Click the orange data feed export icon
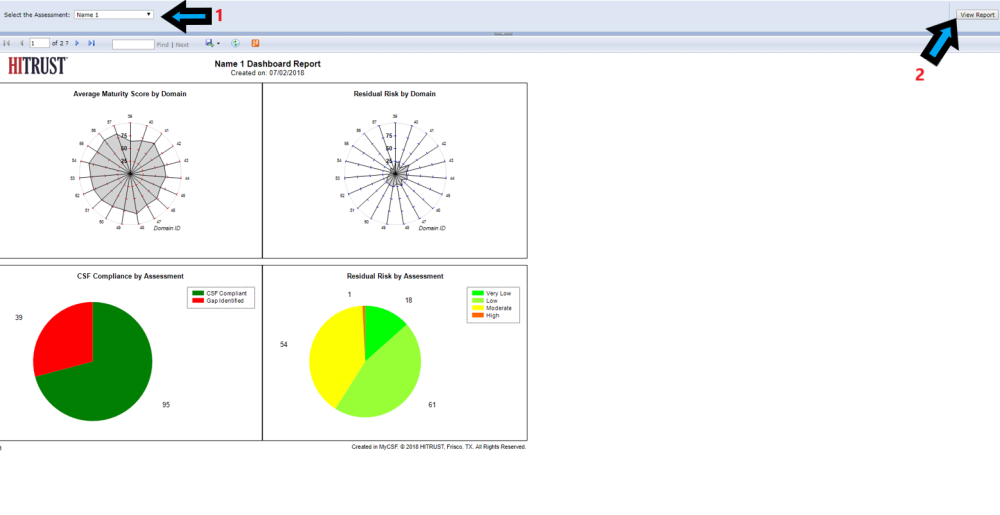Image resolution: width=1000 pixels, height=515 pixels. coord(255,43)
